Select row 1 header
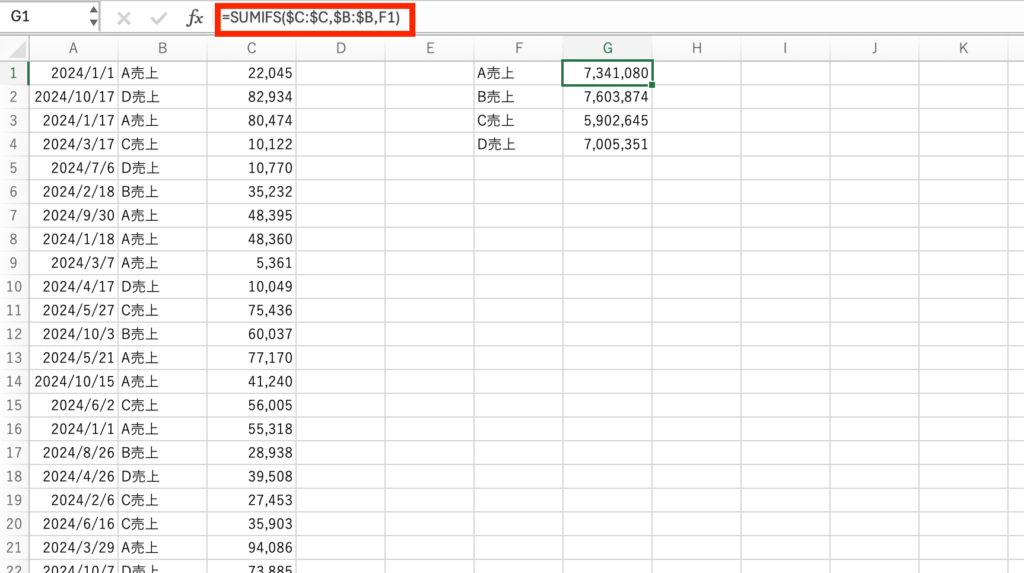Image resolution: width=1024 pixels, height=573 pixels. coord(14,73)
